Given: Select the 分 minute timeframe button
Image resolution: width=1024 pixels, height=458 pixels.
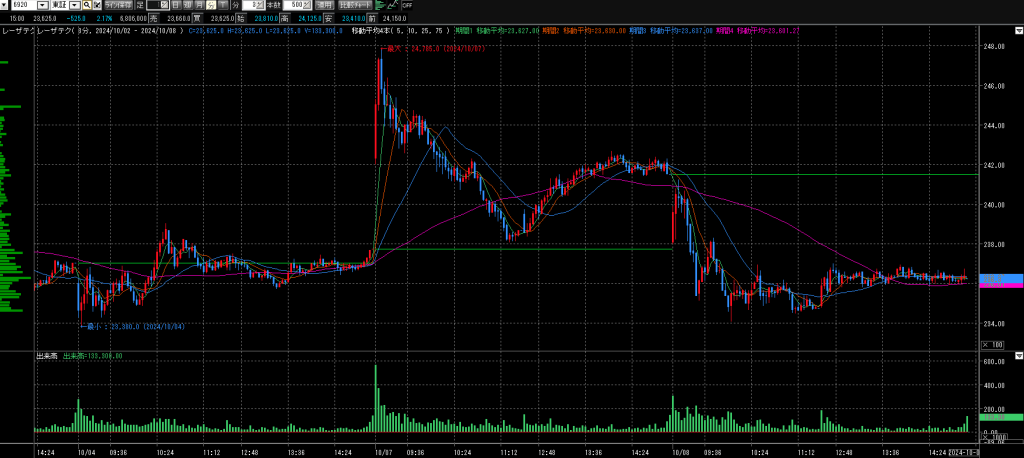Looking at the screenshot, I should pos(210,5).
